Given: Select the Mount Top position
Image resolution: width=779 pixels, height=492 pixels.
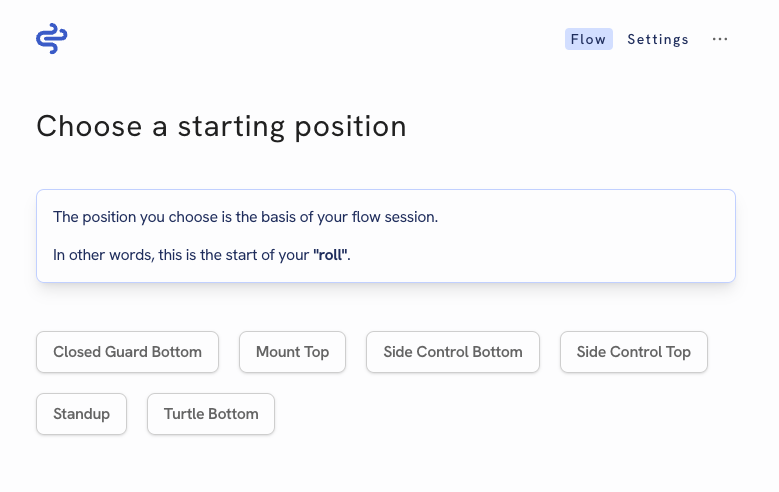Looking at the screenshot, I should coord(292,352).
